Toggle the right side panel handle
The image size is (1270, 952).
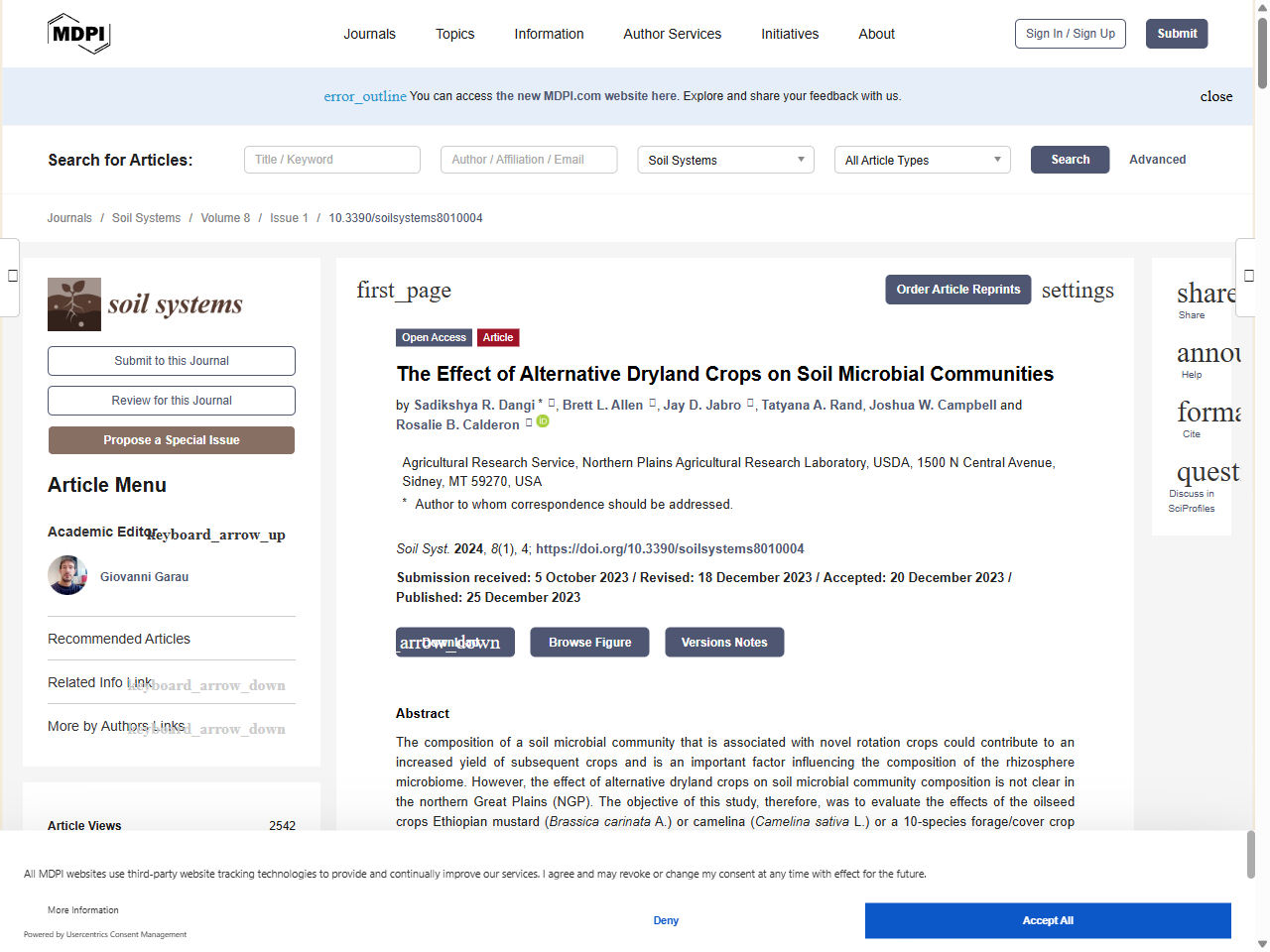pyautogui.click(x=1249, y=276)
